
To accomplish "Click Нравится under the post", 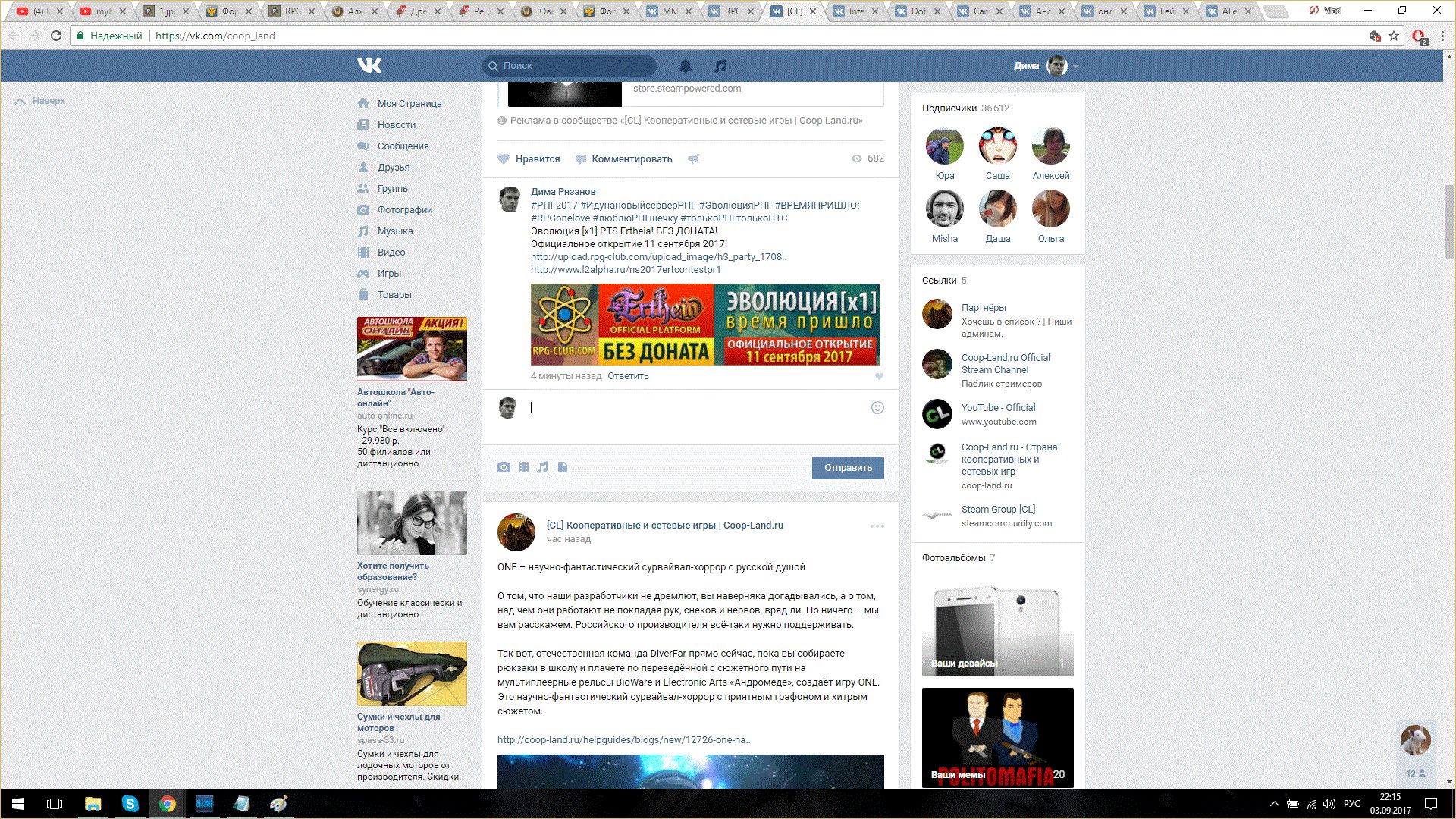I will tap(529, 159).
